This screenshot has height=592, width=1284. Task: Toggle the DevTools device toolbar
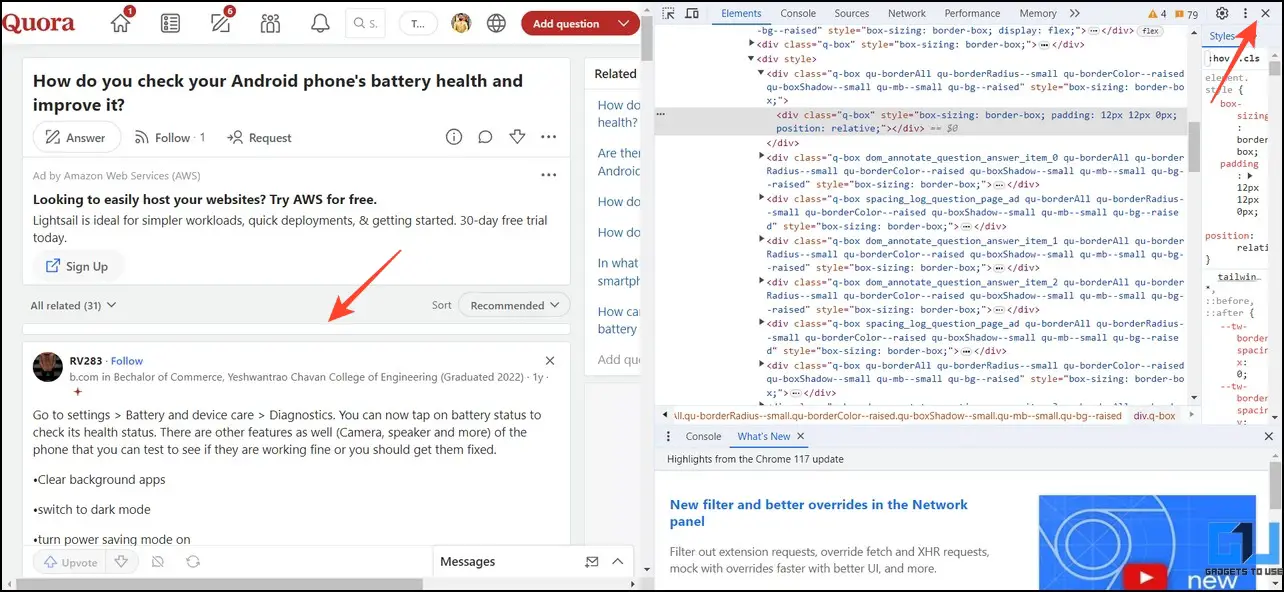click(x=693, y=13)
